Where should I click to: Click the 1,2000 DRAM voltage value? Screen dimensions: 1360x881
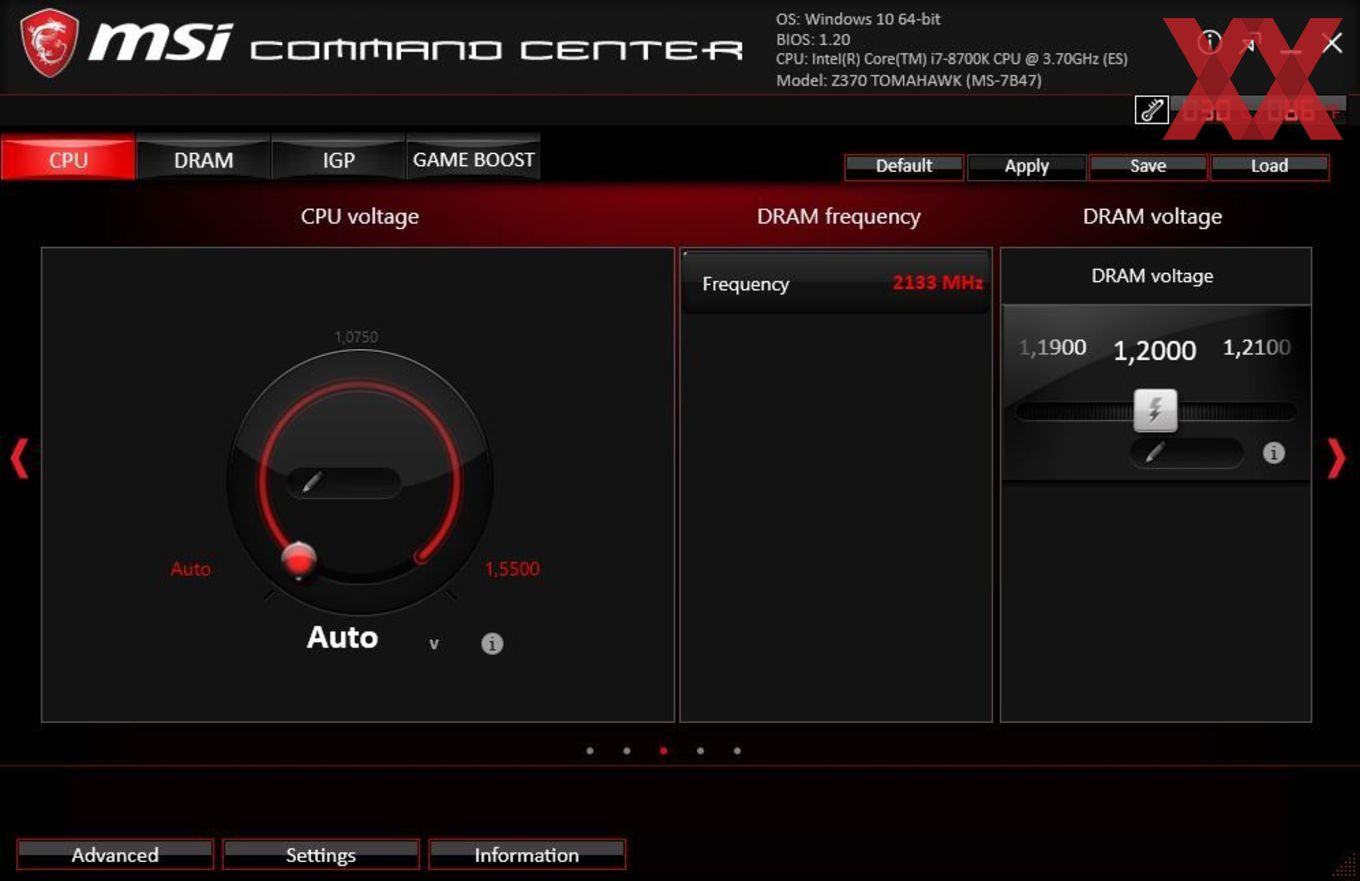pyautogui.click(x=1155, y=350)
